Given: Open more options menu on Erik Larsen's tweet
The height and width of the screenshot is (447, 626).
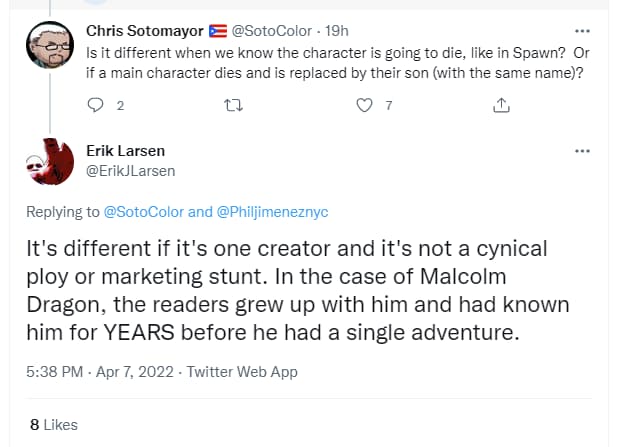Looking at the screenshot, I should click(582, 151).
